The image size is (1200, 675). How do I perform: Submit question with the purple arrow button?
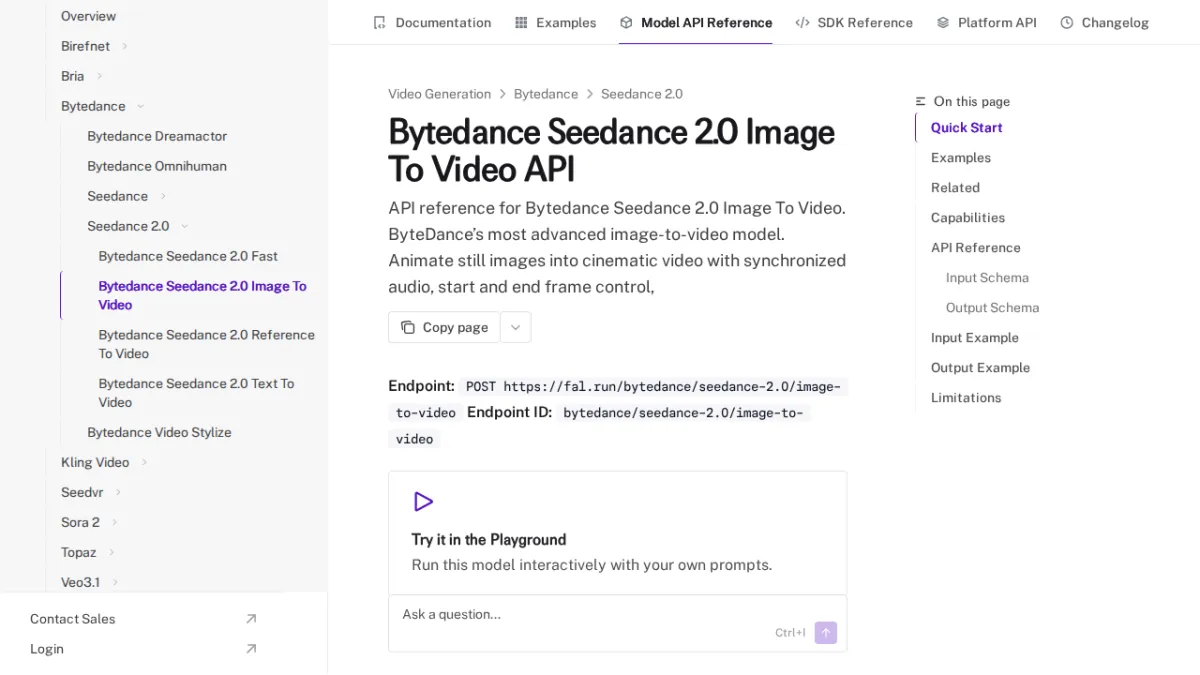(x=826, y=632)
